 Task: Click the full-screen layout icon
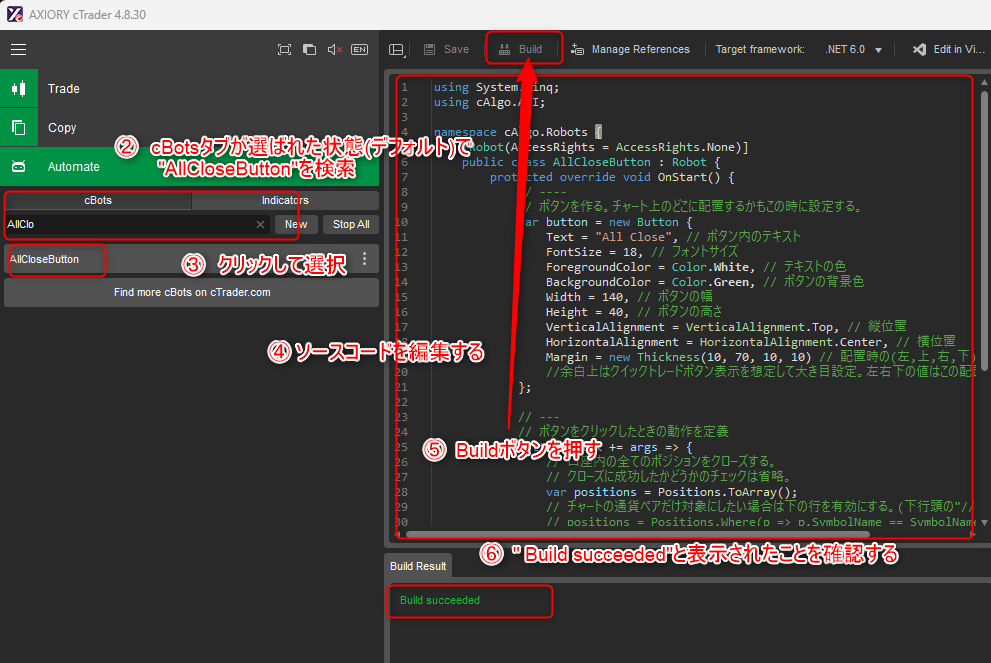click(284, 49)
